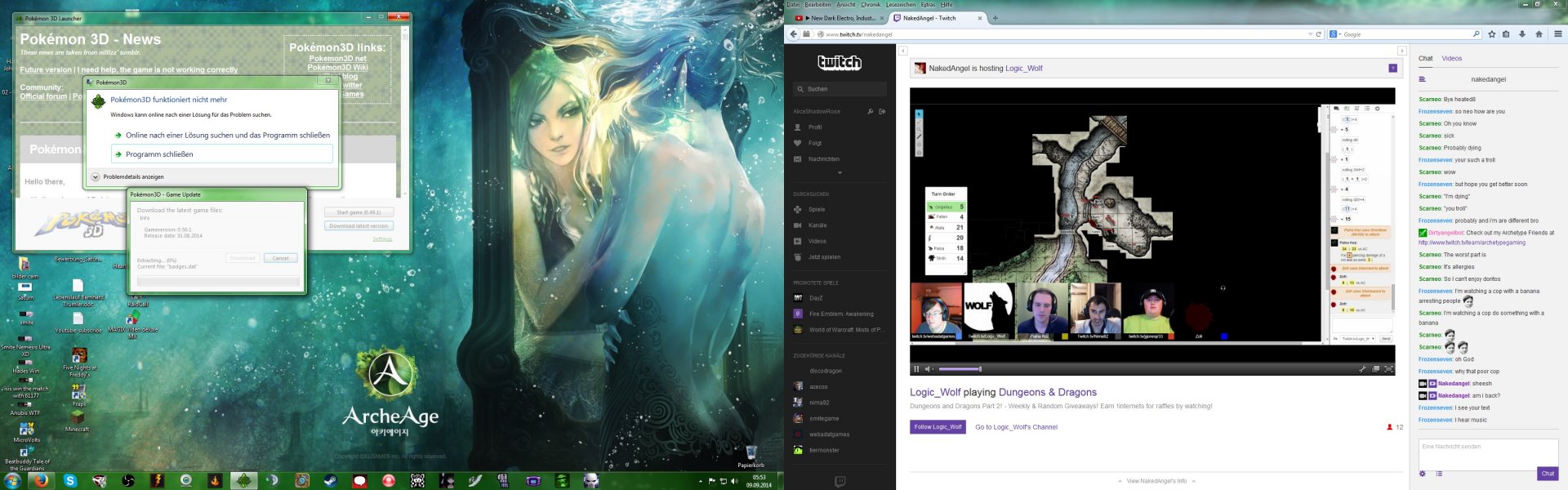This screenshot has height=490, width=1568.
Task: Open Profil in Twitch sidebar
Action: click(x=815, y=127)
